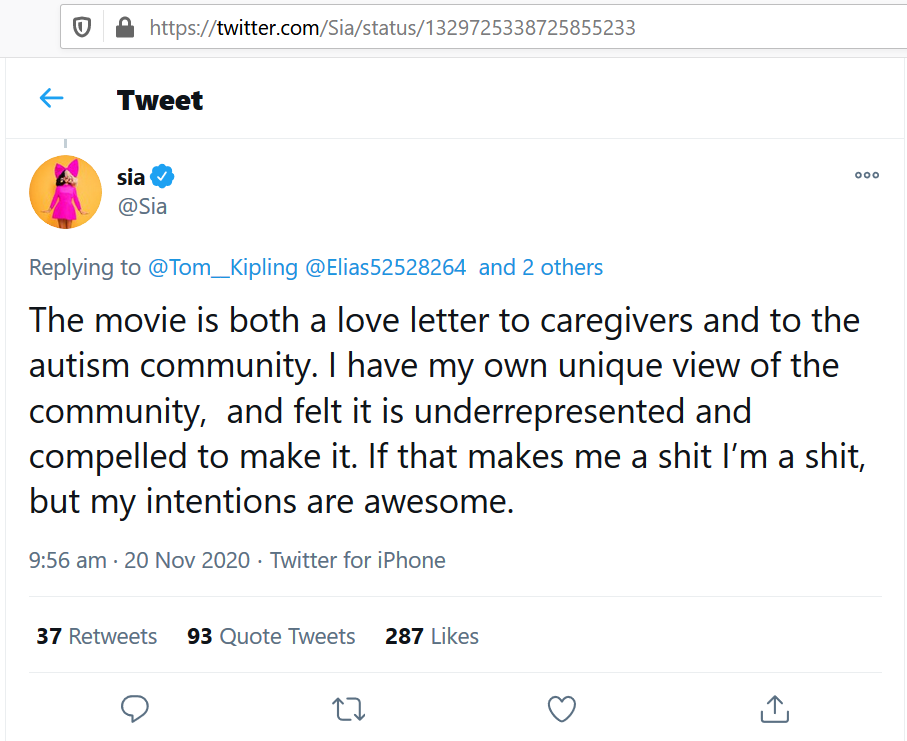View the 287 Likes list

pos(432,636)
